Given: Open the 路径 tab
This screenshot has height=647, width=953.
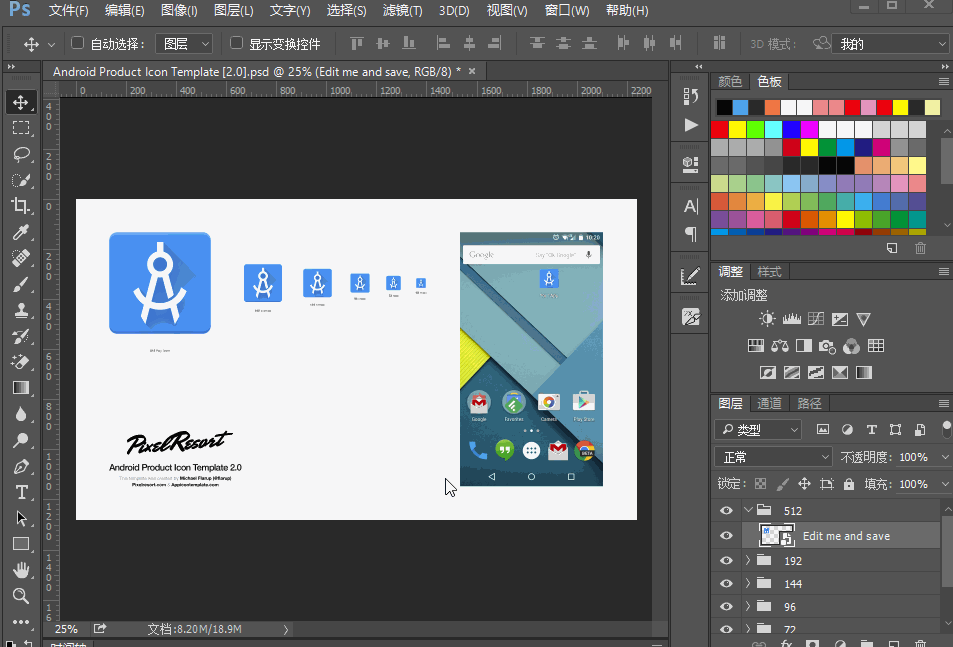Looking at the screenshot, I should point(809,403).
